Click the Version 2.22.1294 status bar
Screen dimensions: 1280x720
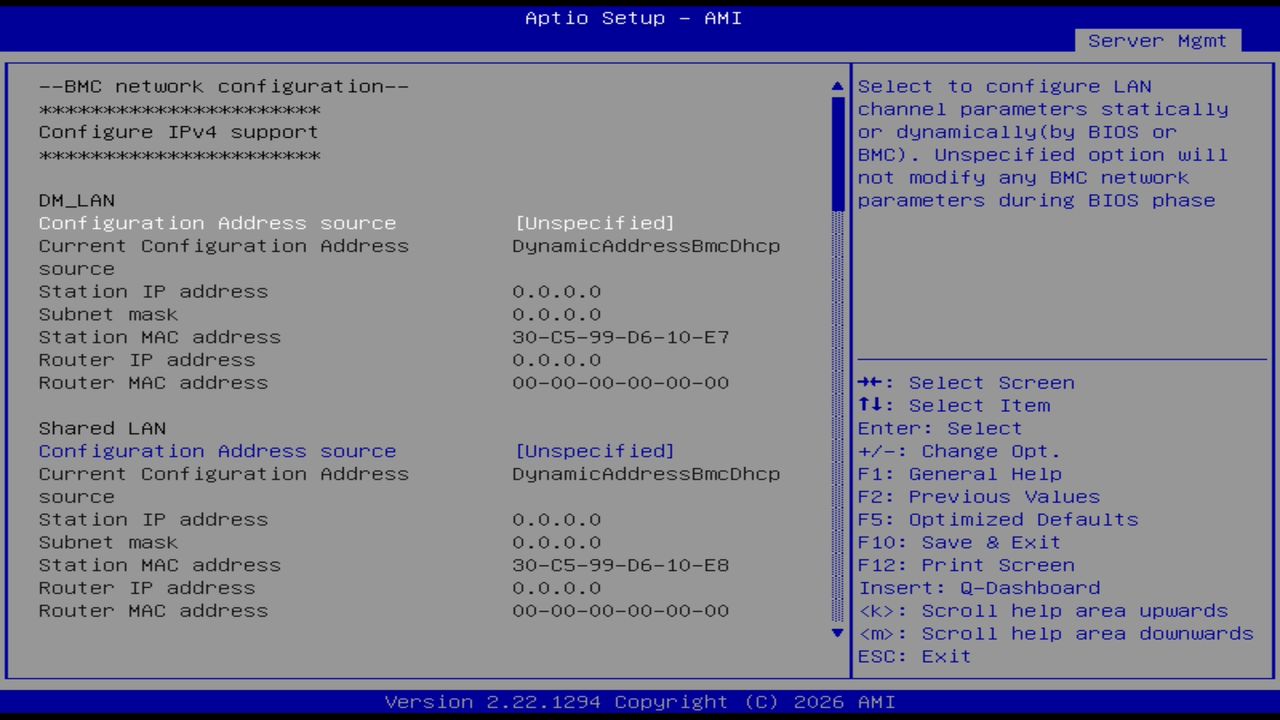pos(632,702)
